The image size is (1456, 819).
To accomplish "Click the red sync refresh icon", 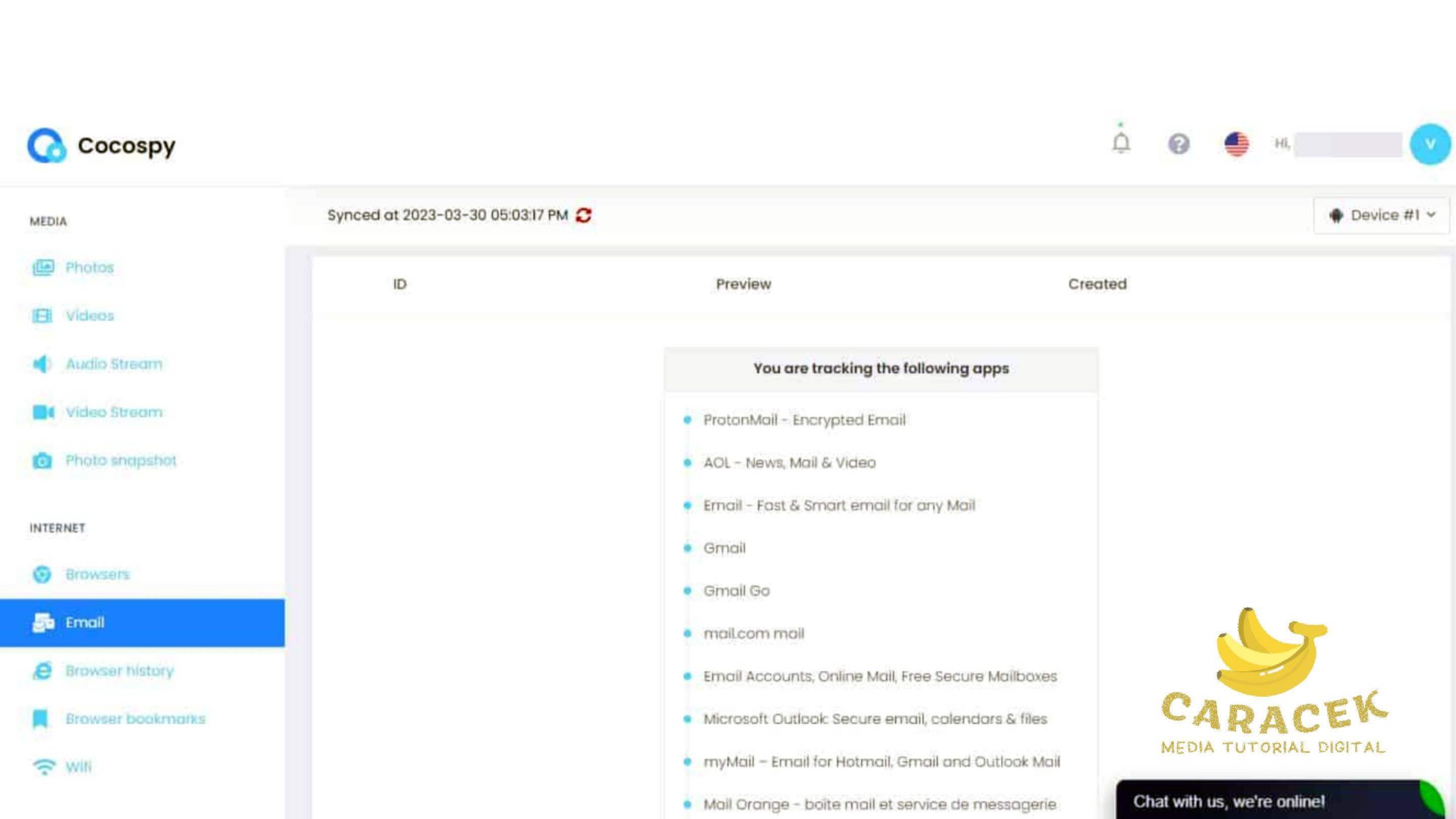I will tap(584, 216).
